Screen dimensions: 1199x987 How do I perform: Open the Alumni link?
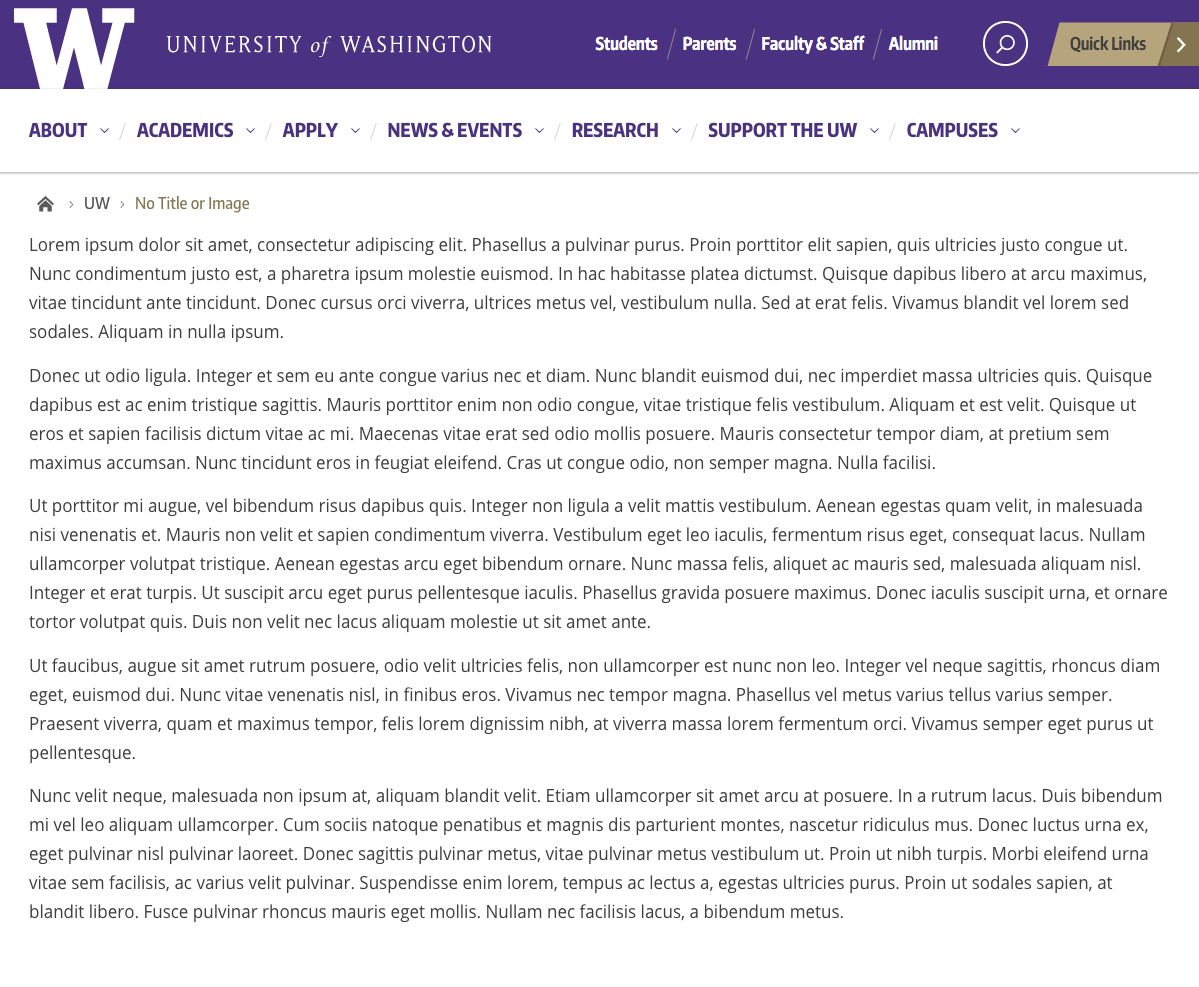913,44
